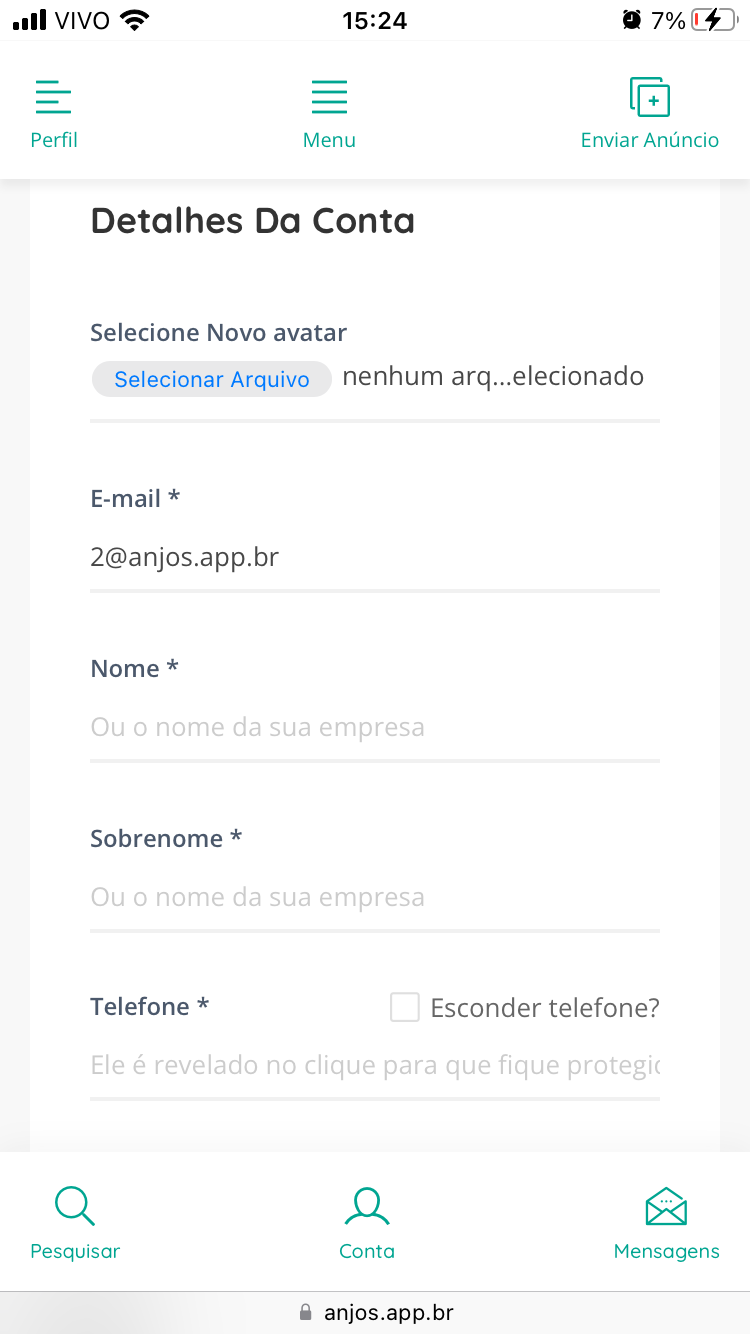750x1334 pixels.
Task: Tap the alarm clock status icon
Action: coord(631,20)
